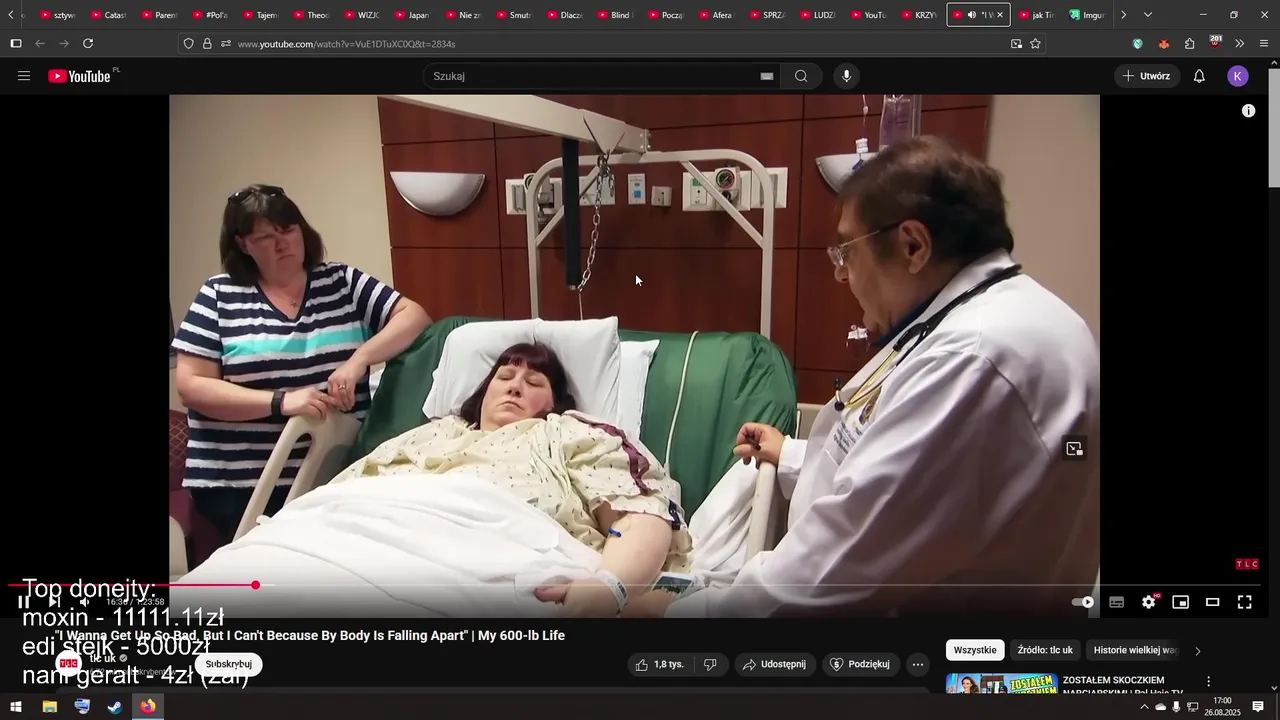Screen dimensions: 1280x720
Task: Show more toolbar tools overflow chevron
Action: point(1239,44)
